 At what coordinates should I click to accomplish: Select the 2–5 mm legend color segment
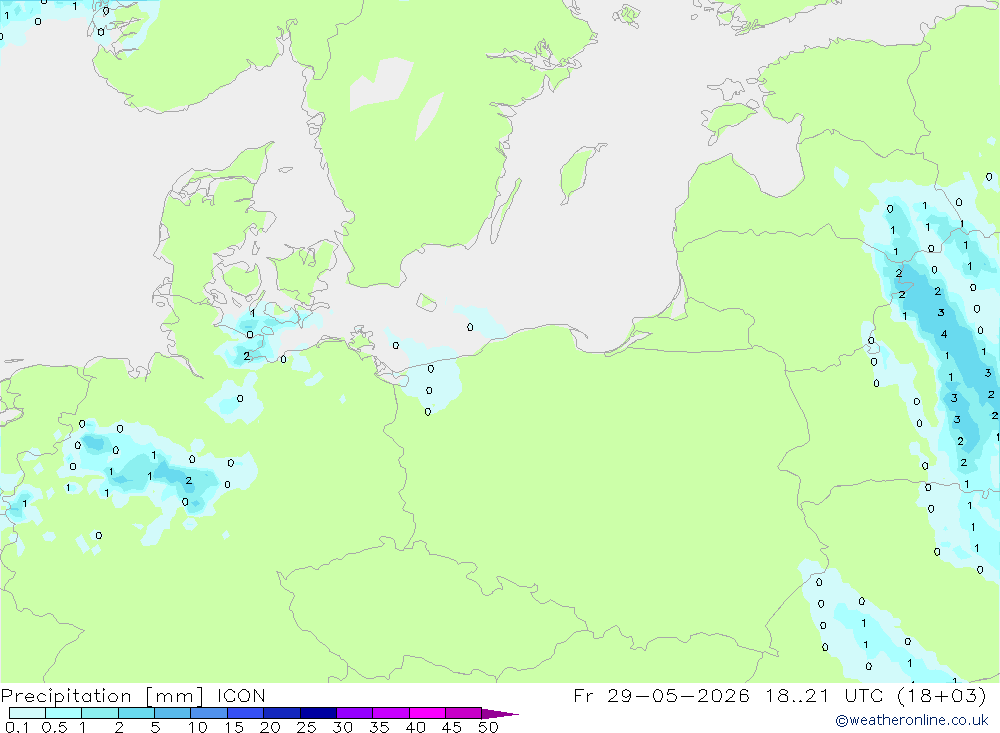click(x=136, y=713)
